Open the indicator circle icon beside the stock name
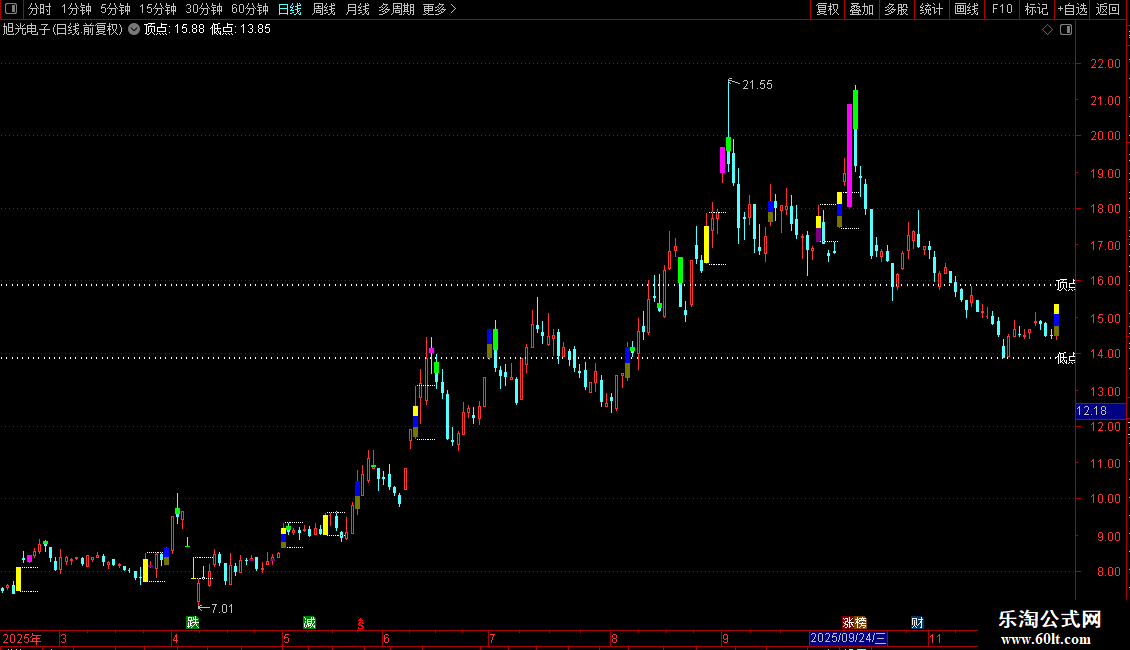1130x650 pixels. pyautogui.click(x=134, y=29)
